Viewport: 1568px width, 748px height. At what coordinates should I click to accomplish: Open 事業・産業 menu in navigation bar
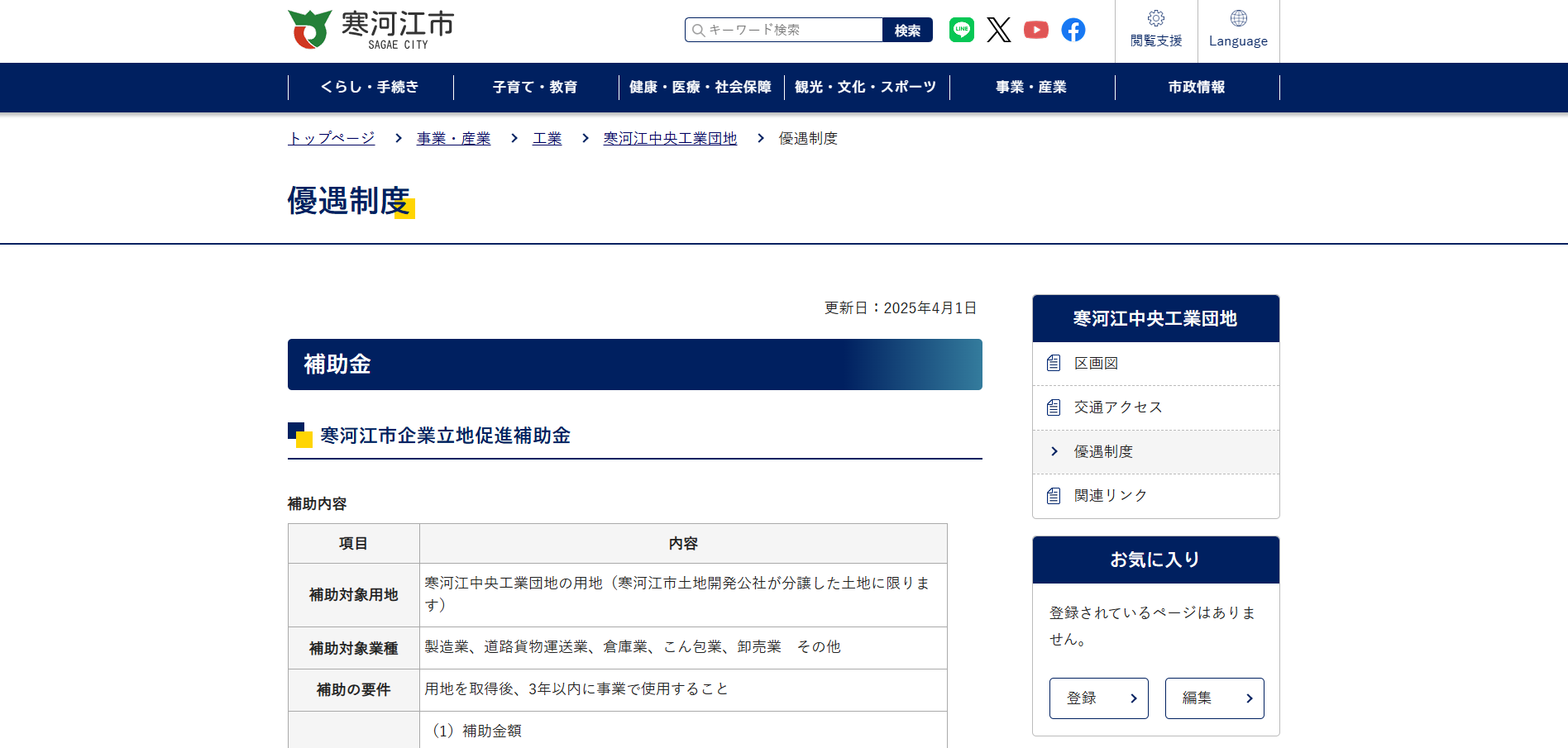pos(1032,87)
